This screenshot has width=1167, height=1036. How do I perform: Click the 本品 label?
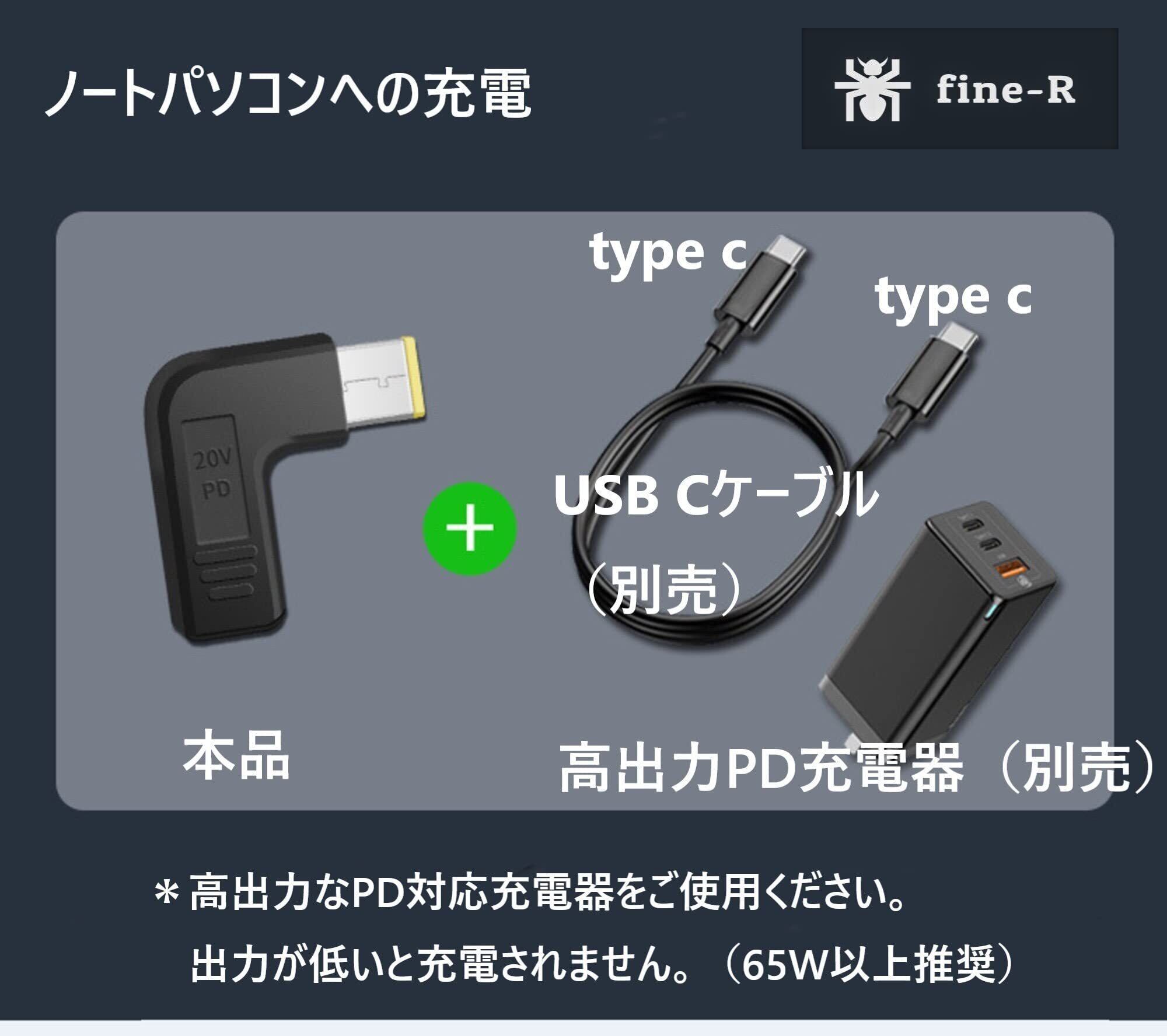click(x=236, y=757)
